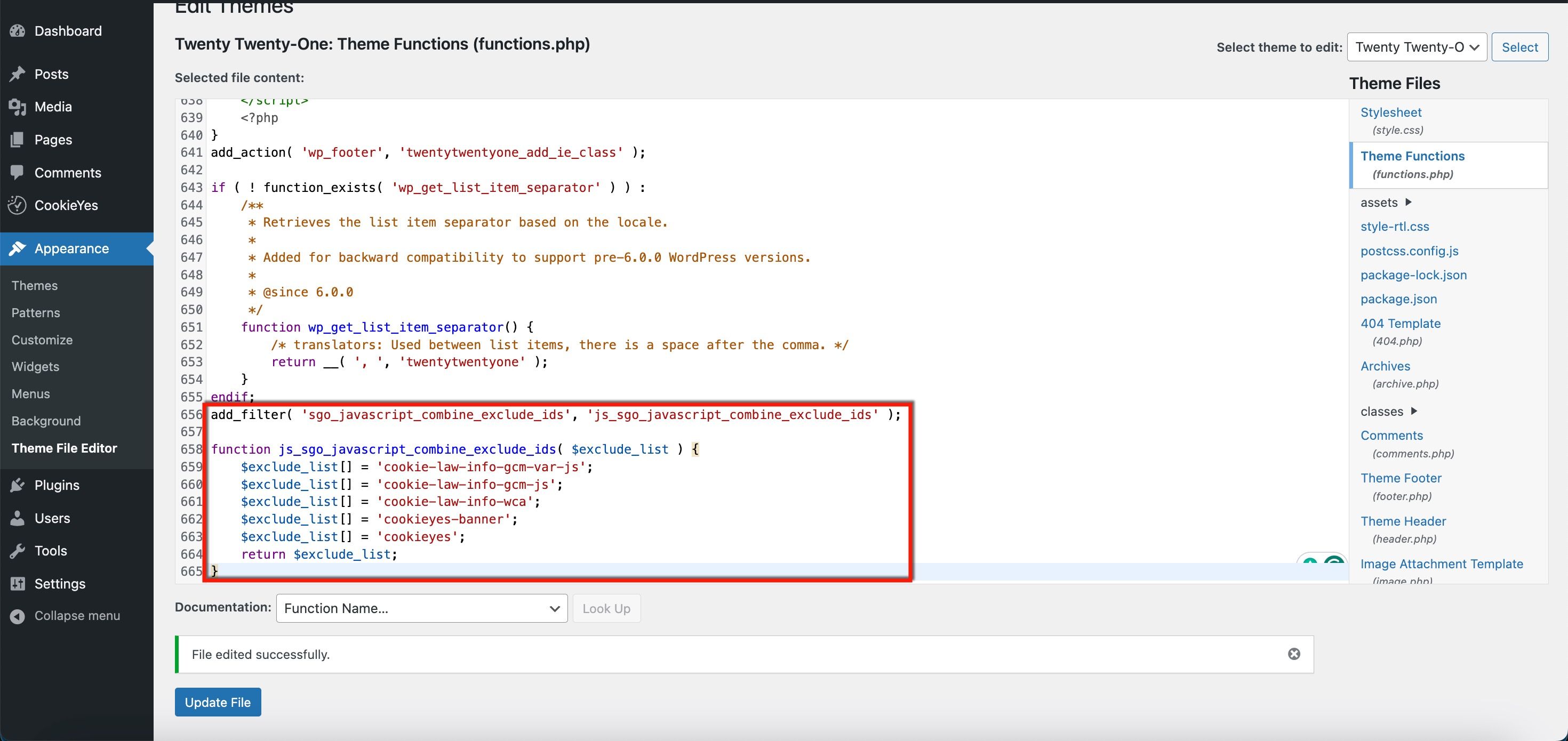Go to Comments in the admin sidebar

[68, 173]
